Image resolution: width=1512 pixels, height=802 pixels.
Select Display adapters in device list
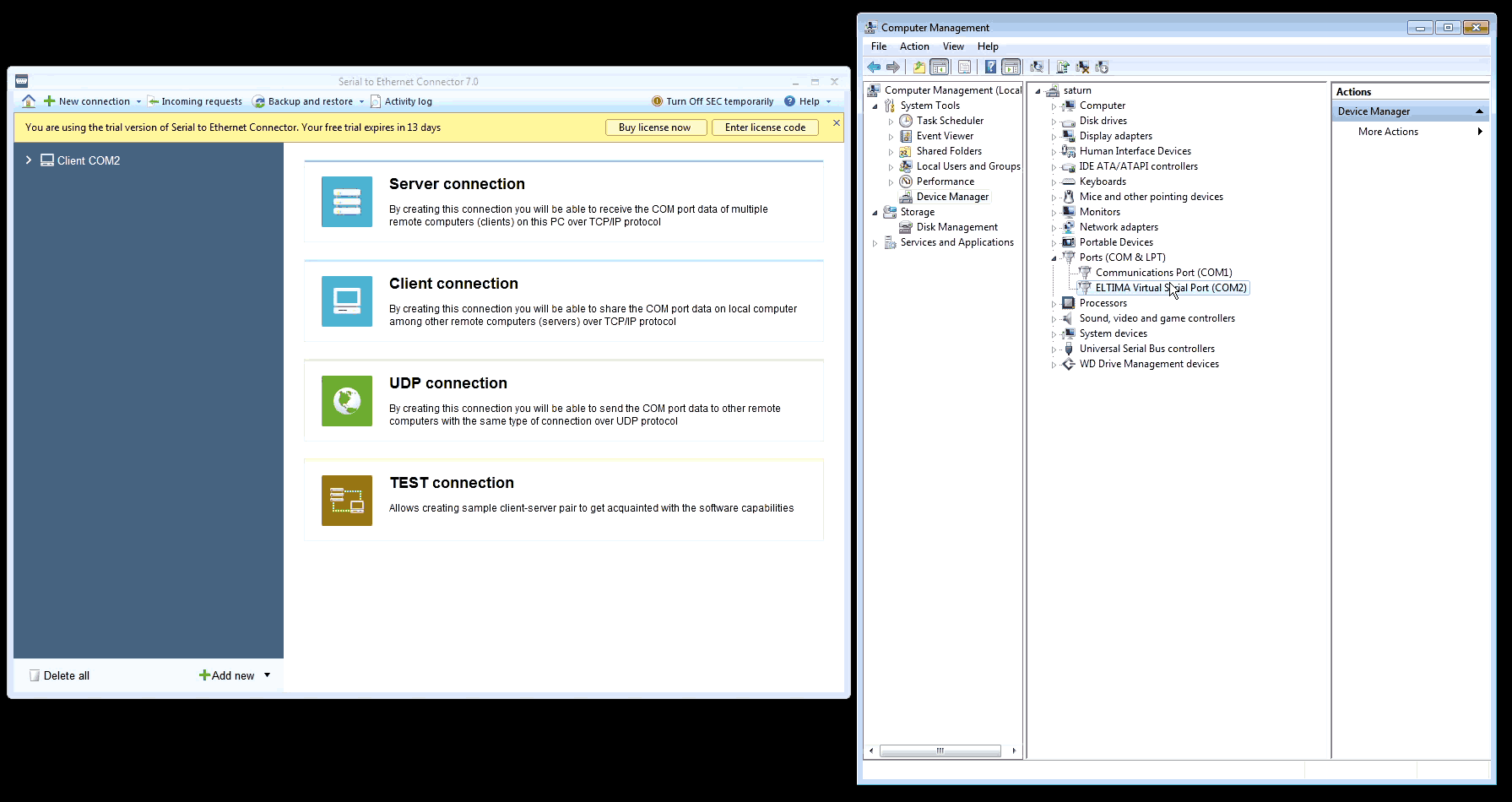[x=1115, y=136]
